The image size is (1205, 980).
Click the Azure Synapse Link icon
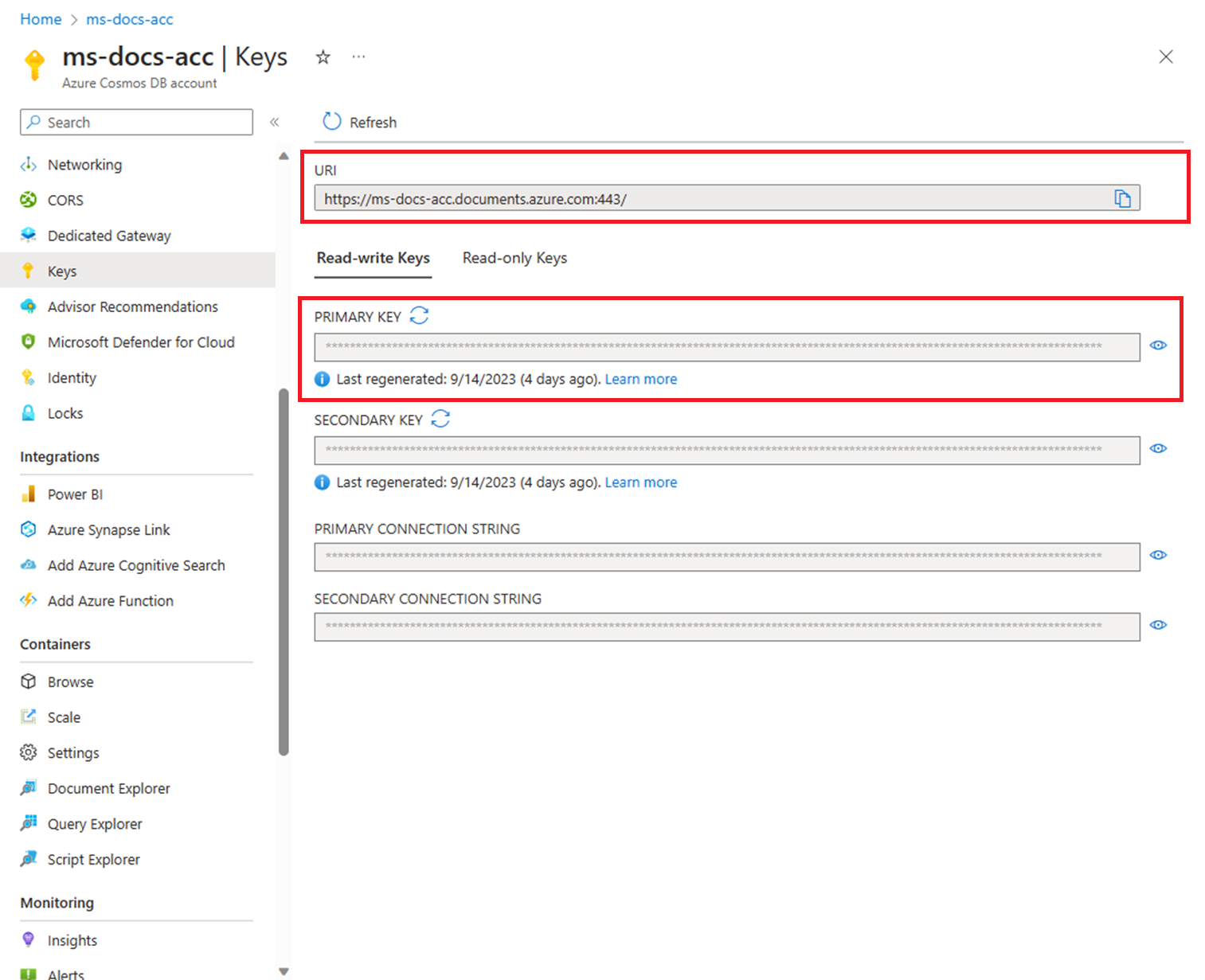(29, 529)
